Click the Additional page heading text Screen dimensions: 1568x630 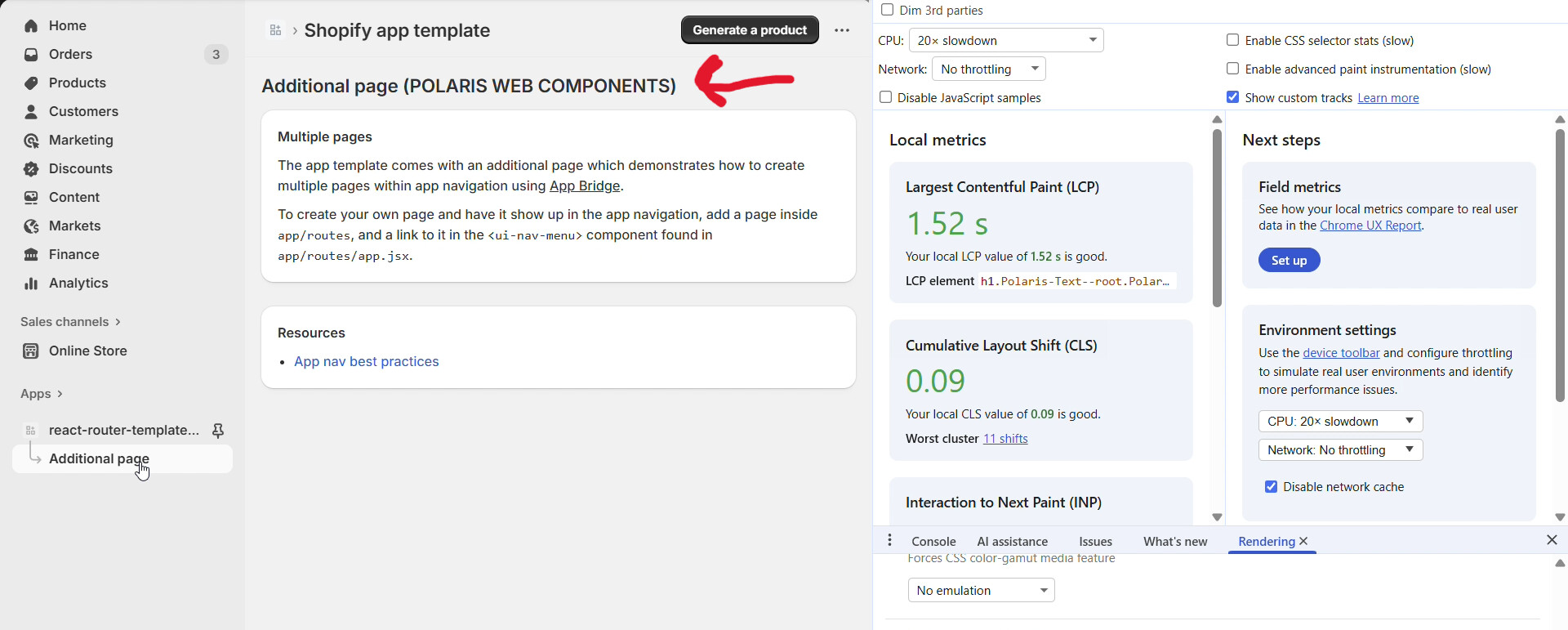pos(469,86)
